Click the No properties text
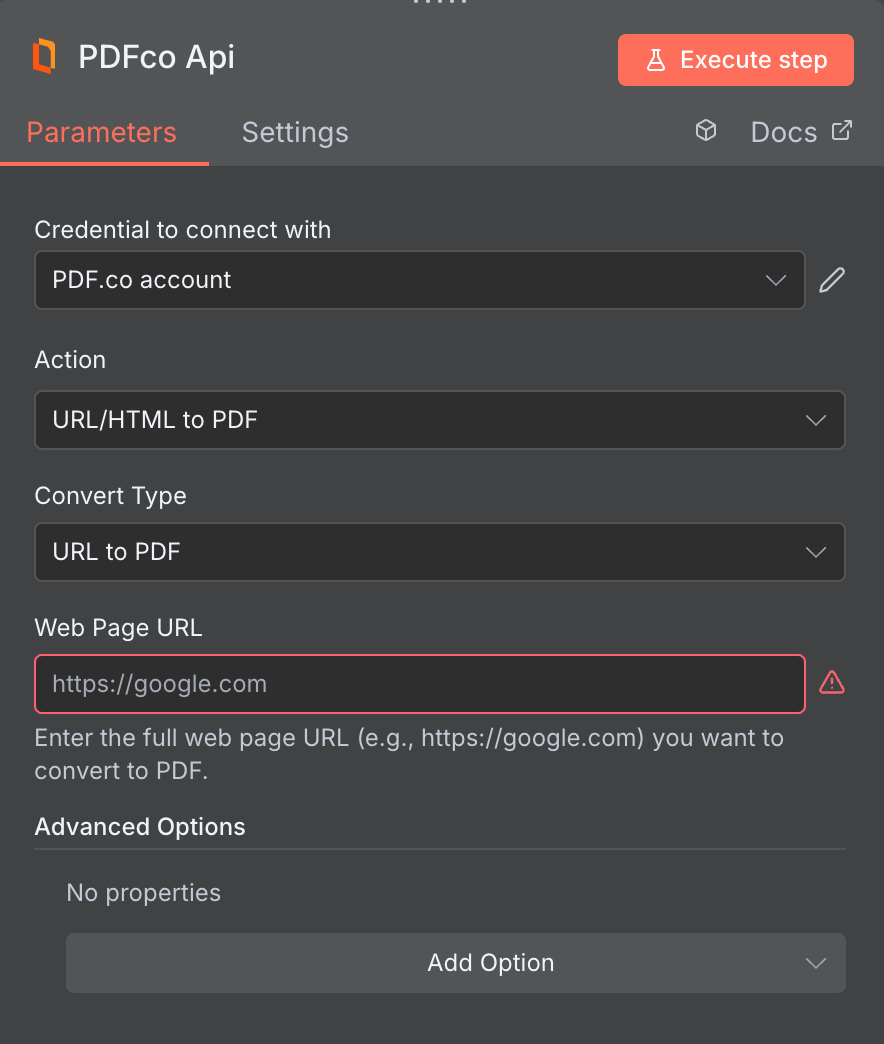884x1044 pixels. point(144,893)
